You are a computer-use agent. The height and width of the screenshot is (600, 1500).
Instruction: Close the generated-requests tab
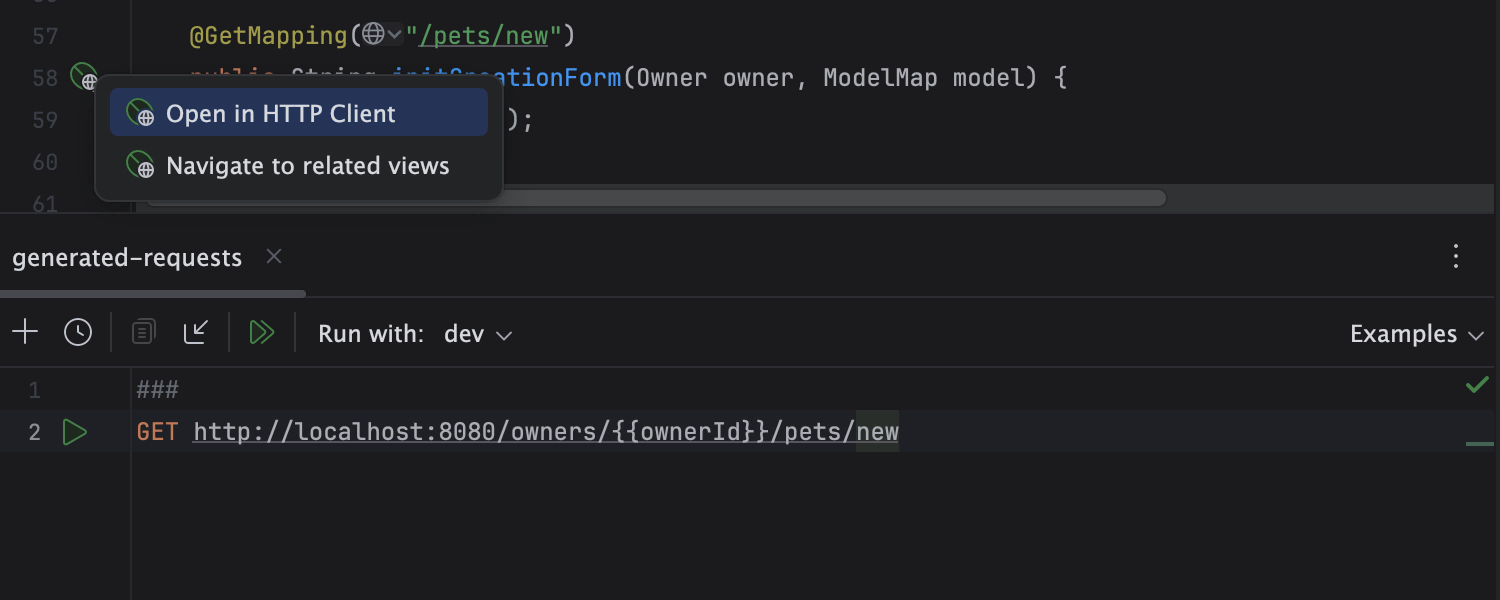pos(274,257)
